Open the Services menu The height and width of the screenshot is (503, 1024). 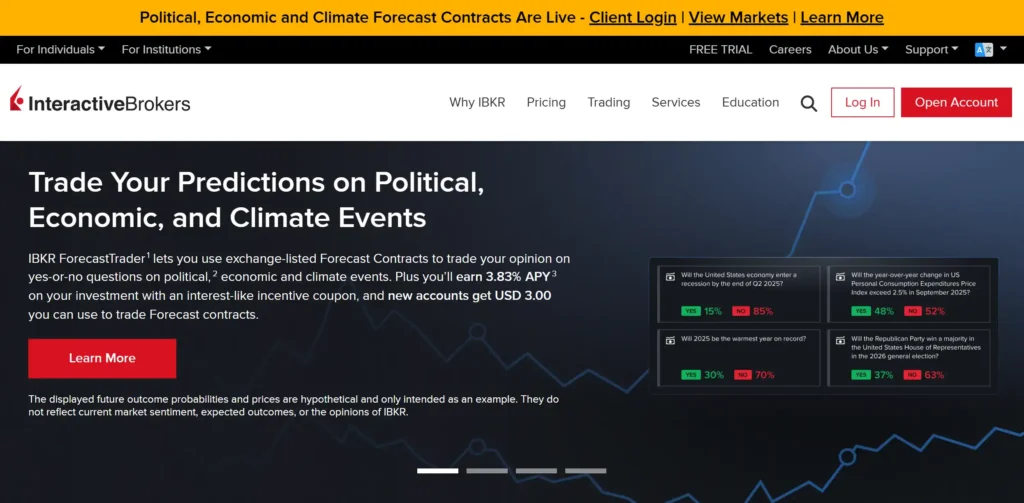(x=676, y=103)
